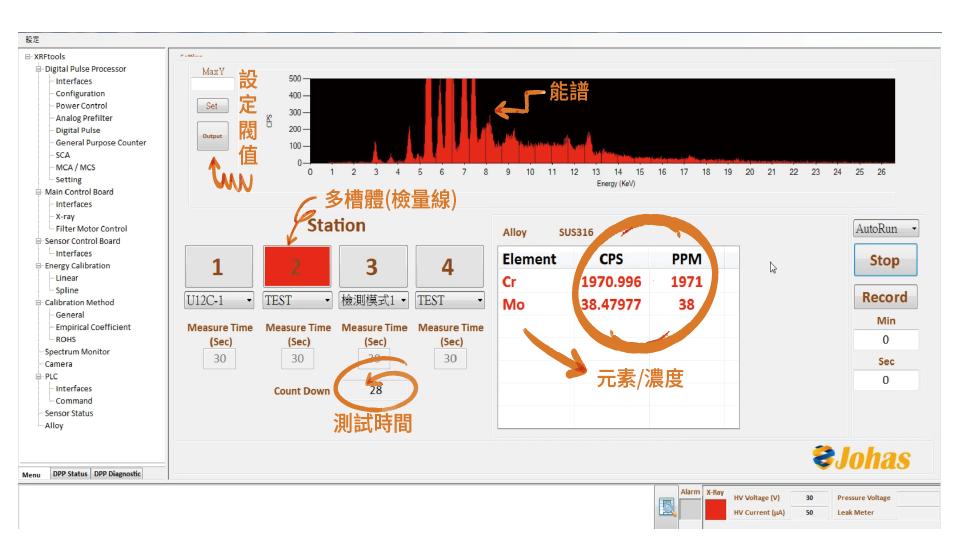Select General under Calibration Method

(x=70, y=315)
